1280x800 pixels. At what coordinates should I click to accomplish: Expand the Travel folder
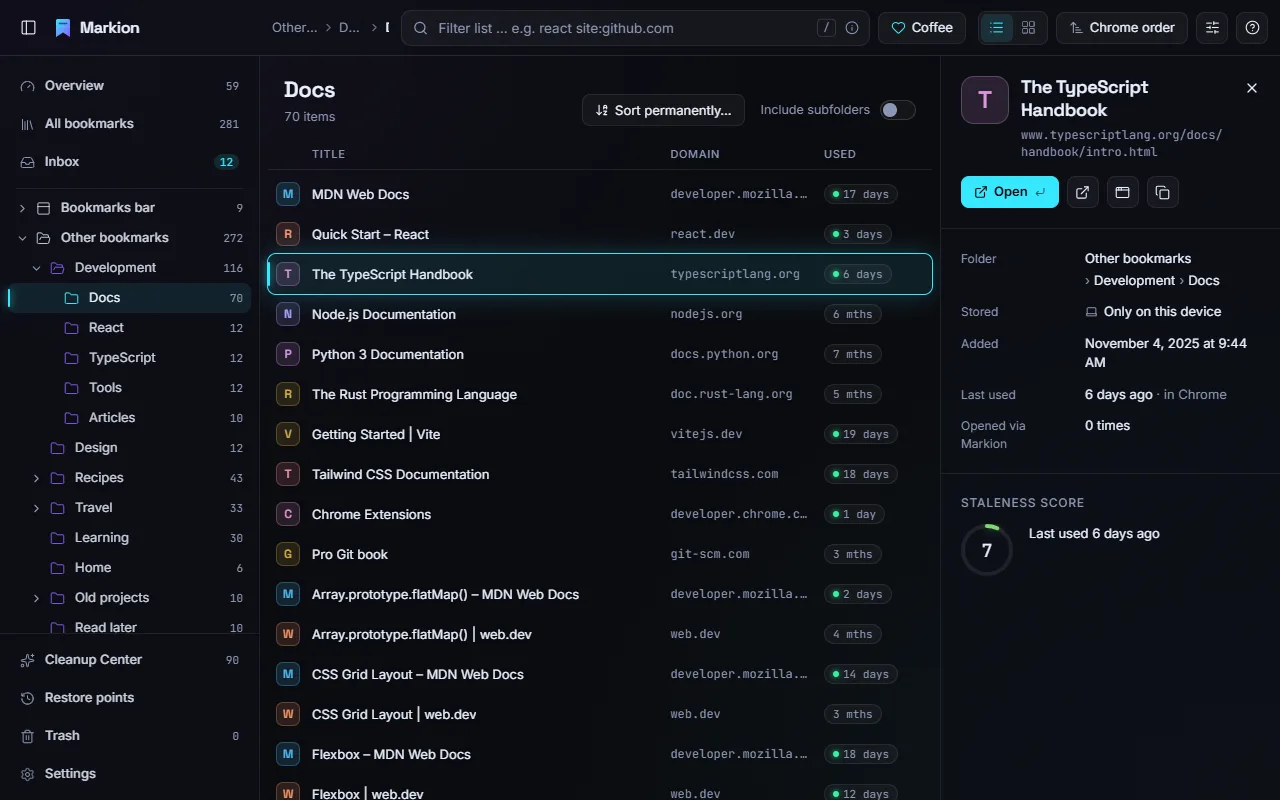point(36,508)
